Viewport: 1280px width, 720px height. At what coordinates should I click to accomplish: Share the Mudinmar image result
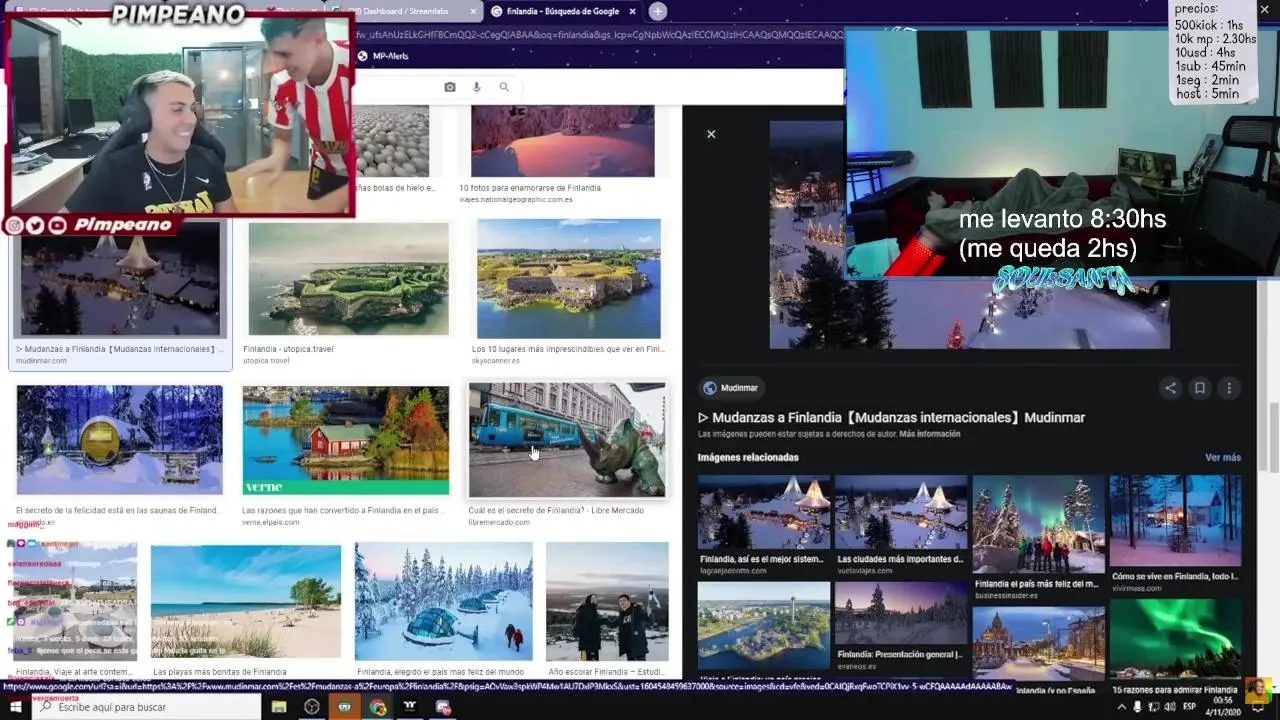(1170, 388)
